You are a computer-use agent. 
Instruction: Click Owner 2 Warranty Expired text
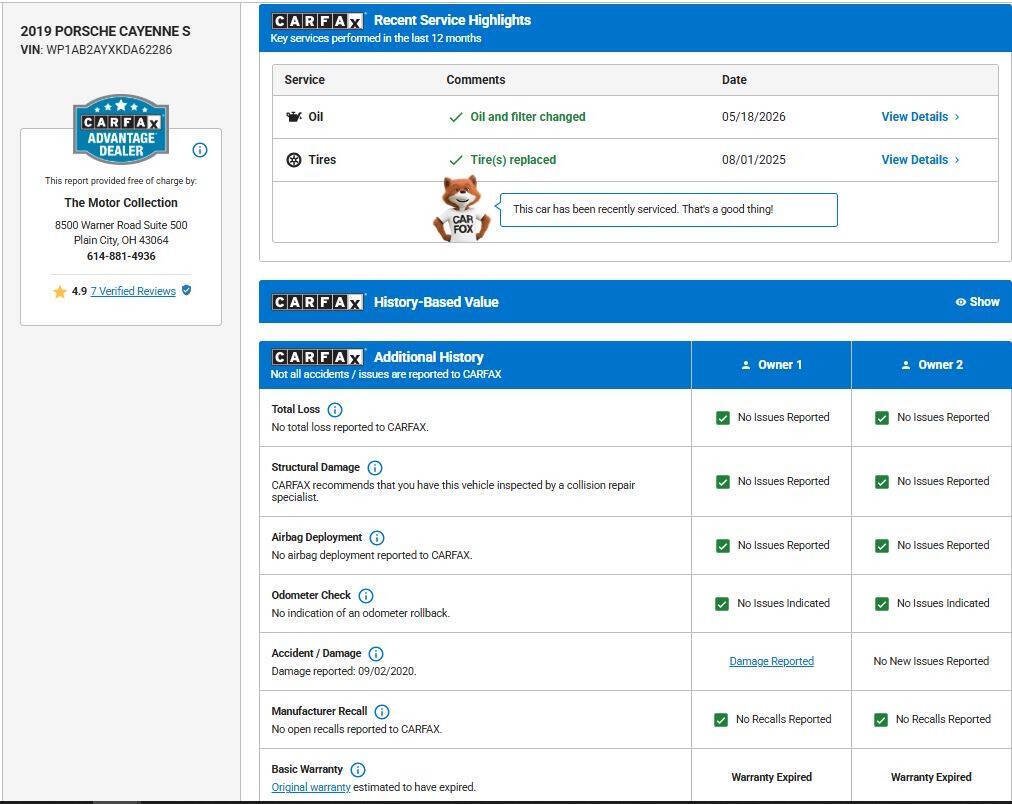pyautogui.click(x=931, y=778)
